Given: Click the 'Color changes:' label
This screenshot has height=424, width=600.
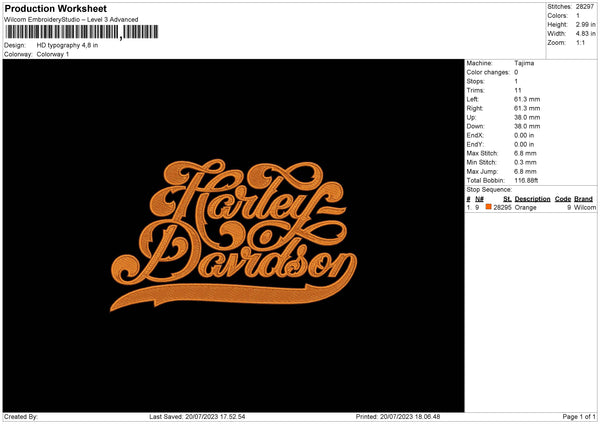Looking at the screenshot, I should click(488, 72).
